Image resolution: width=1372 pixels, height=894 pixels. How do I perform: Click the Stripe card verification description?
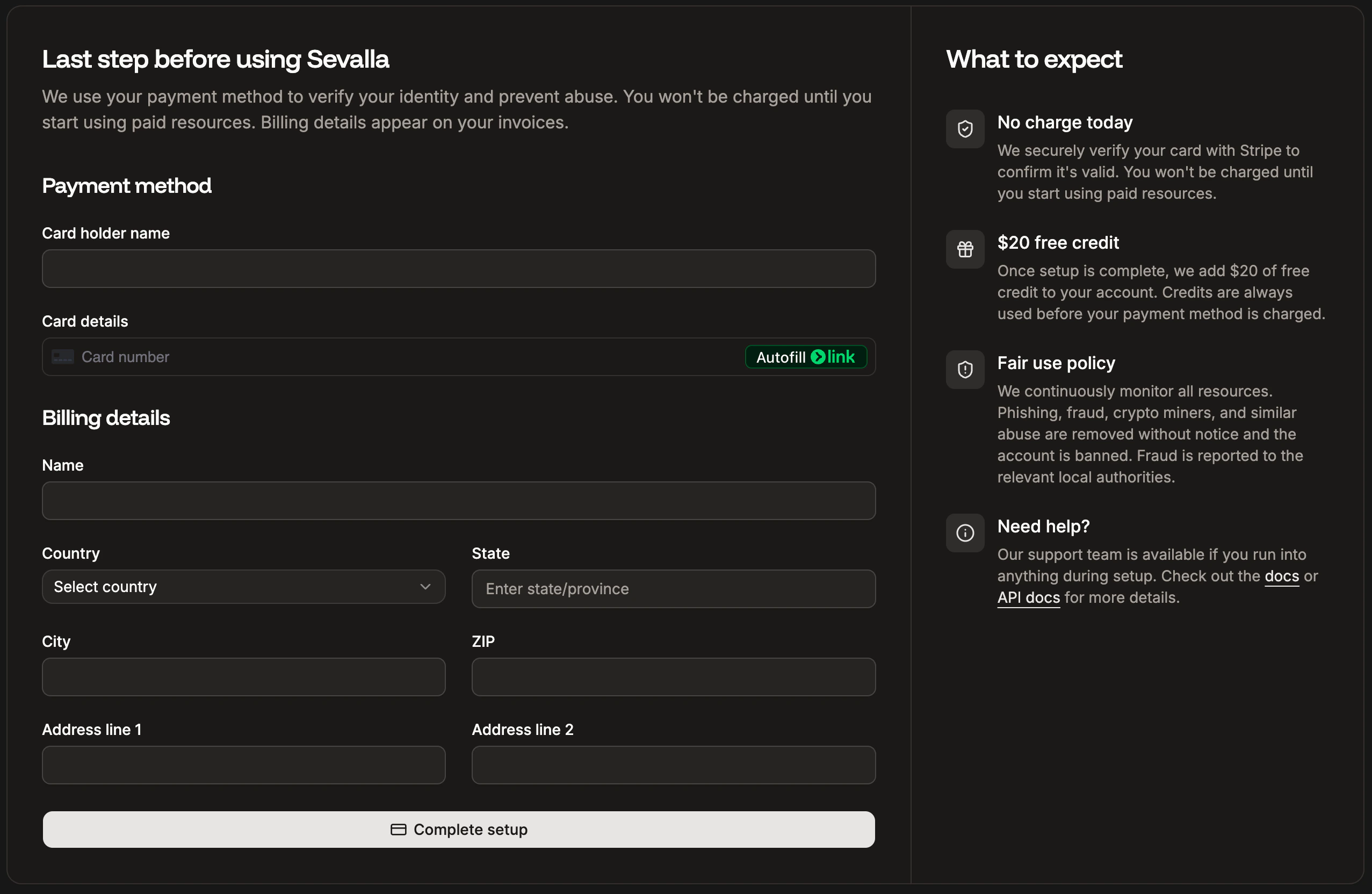pyautogui.click(x=1156, y=172)
